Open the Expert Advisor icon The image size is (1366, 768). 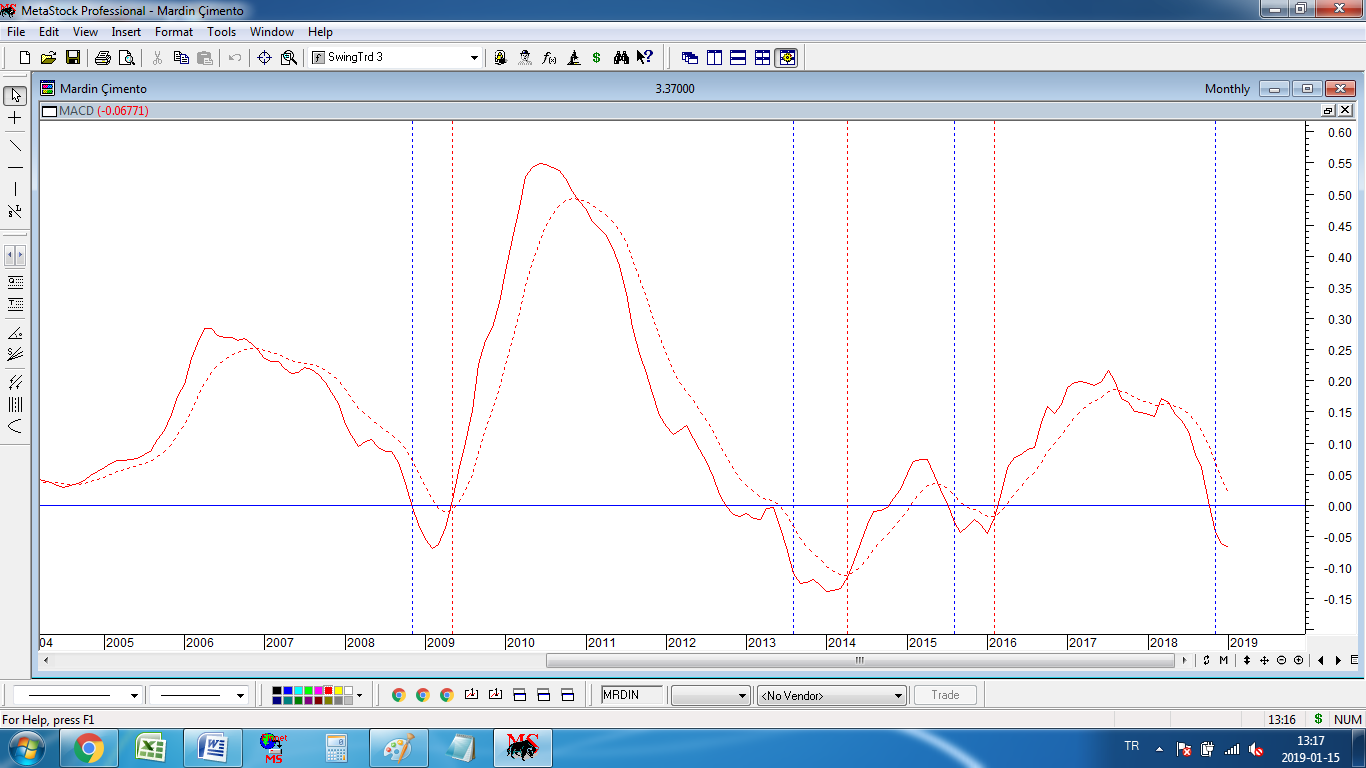click(x=525, y=58)
